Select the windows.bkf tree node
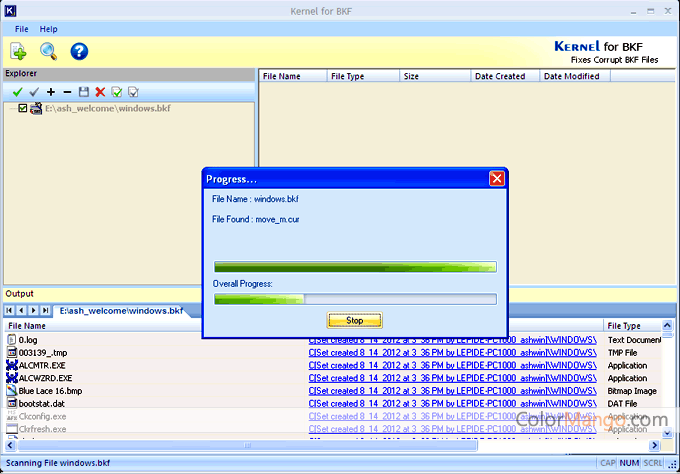 (102, 108)
